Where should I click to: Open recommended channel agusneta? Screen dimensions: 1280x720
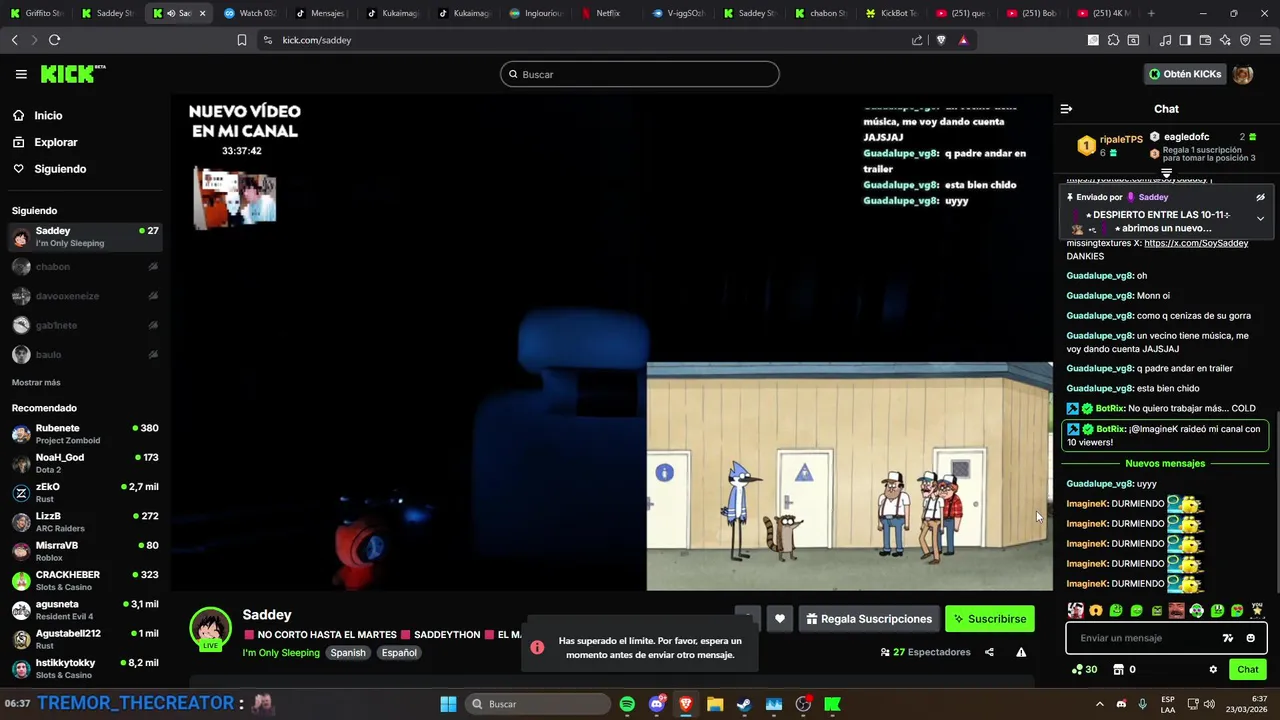(85, 610)
